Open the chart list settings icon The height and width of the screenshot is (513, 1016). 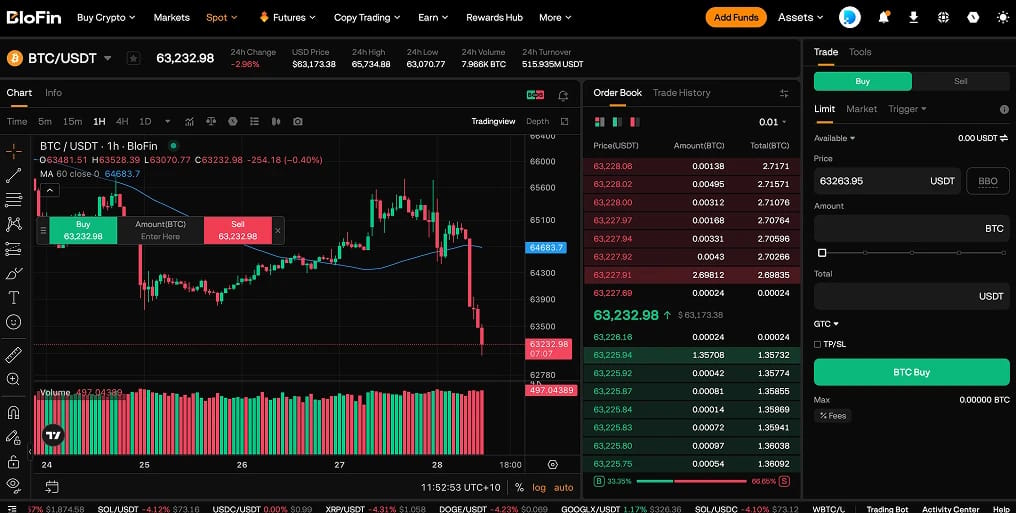click(254, 122)
